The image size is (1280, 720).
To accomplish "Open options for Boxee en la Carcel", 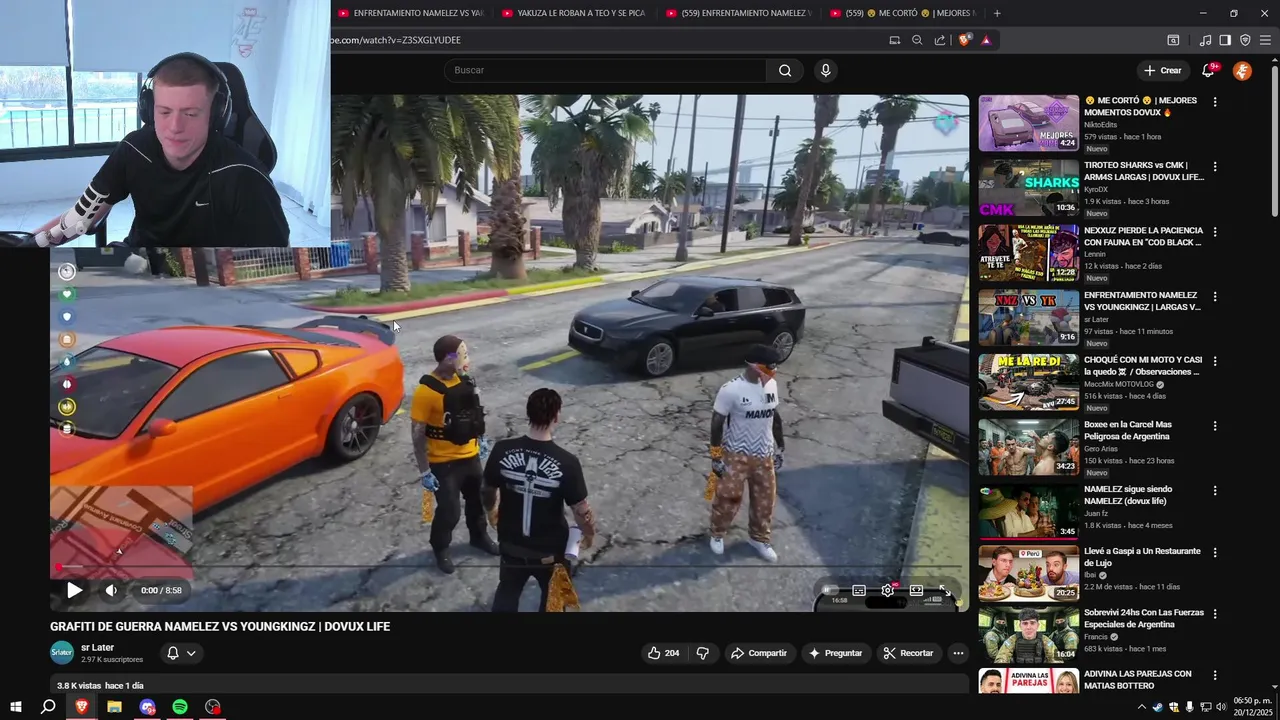I will [x=1215, y=426].
